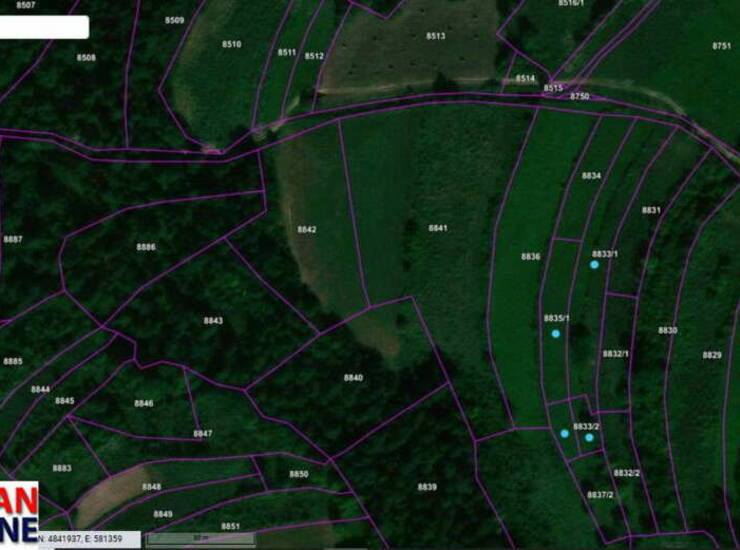Image resolution: width=740 pixels, height=550 pixels.
Task: Click parcel number 8833/1
Action: [x=605, y=254]
